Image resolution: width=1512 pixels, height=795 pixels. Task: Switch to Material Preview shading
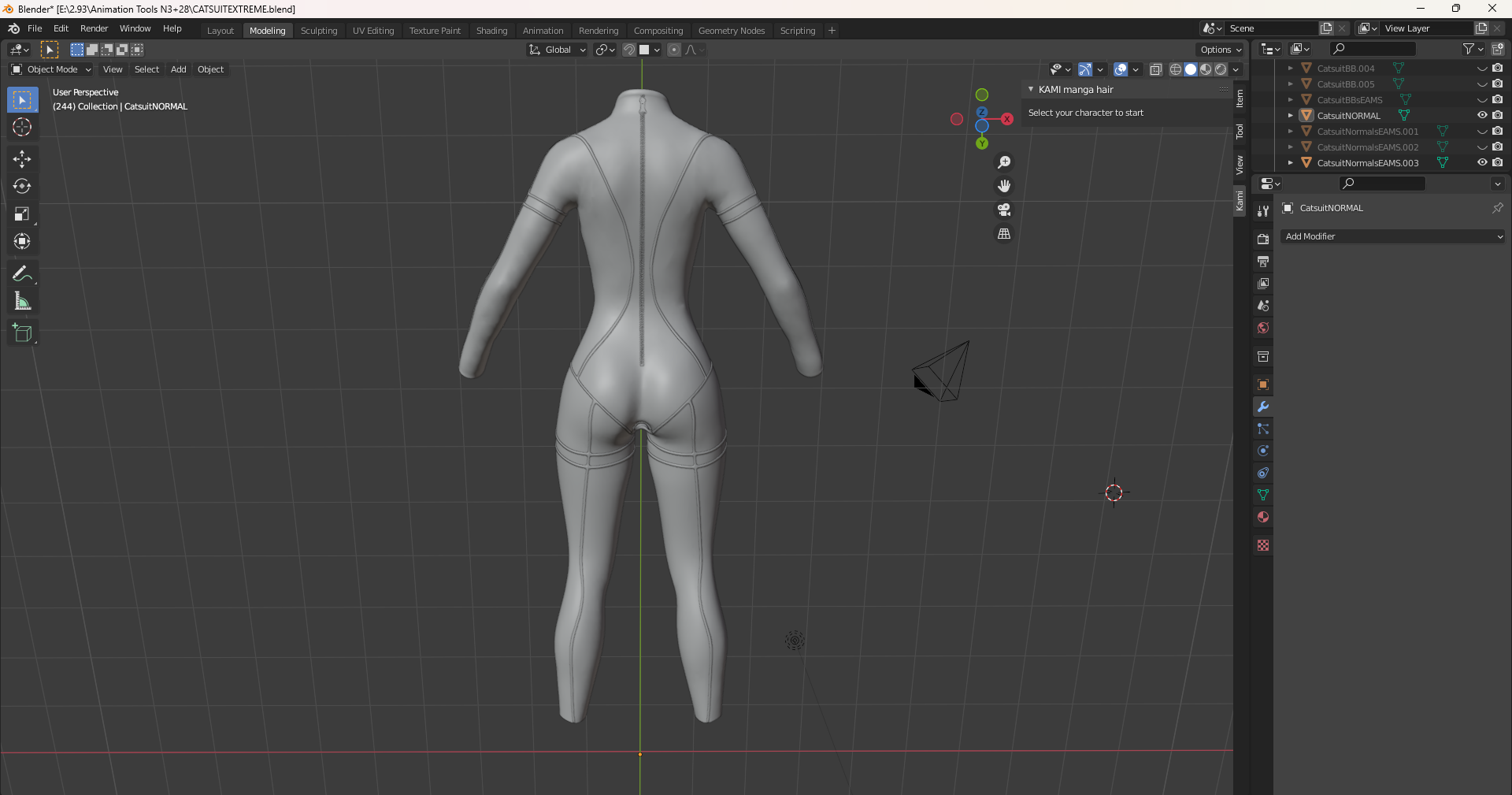(1206, 69)
